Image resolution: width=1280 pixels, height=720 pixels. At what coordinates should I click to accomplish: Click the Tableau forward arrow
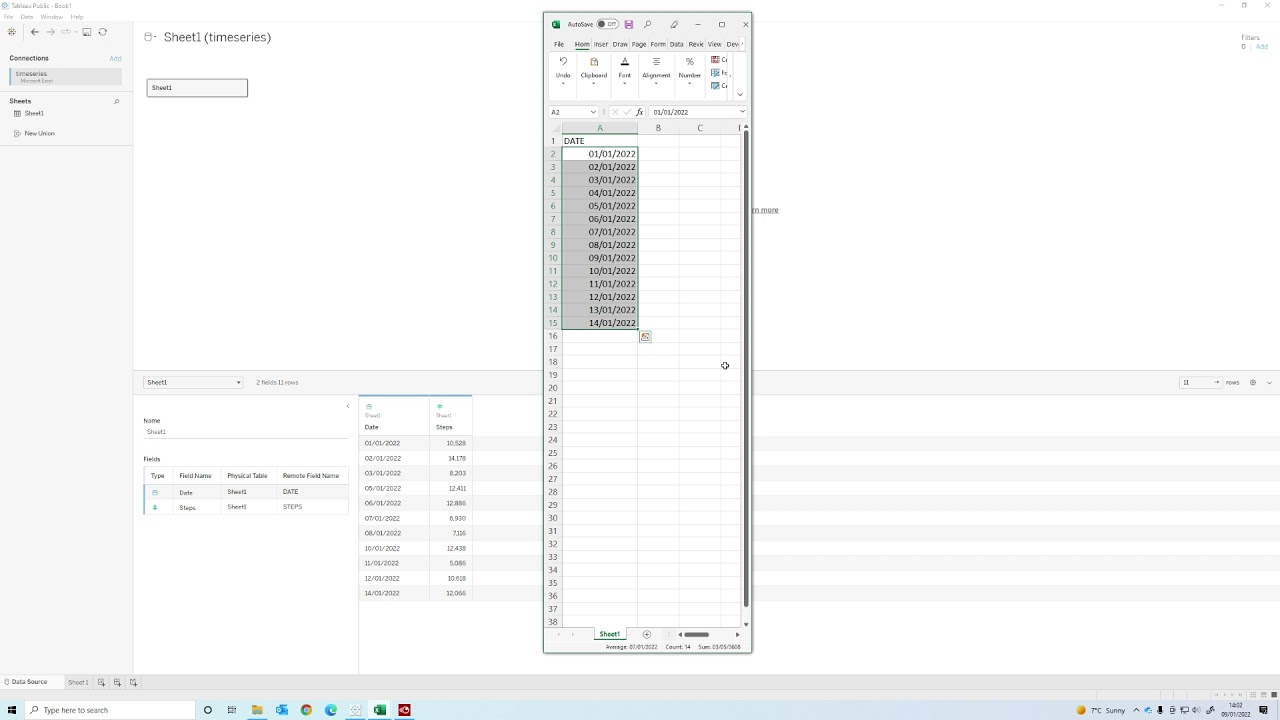click(50, 32)
